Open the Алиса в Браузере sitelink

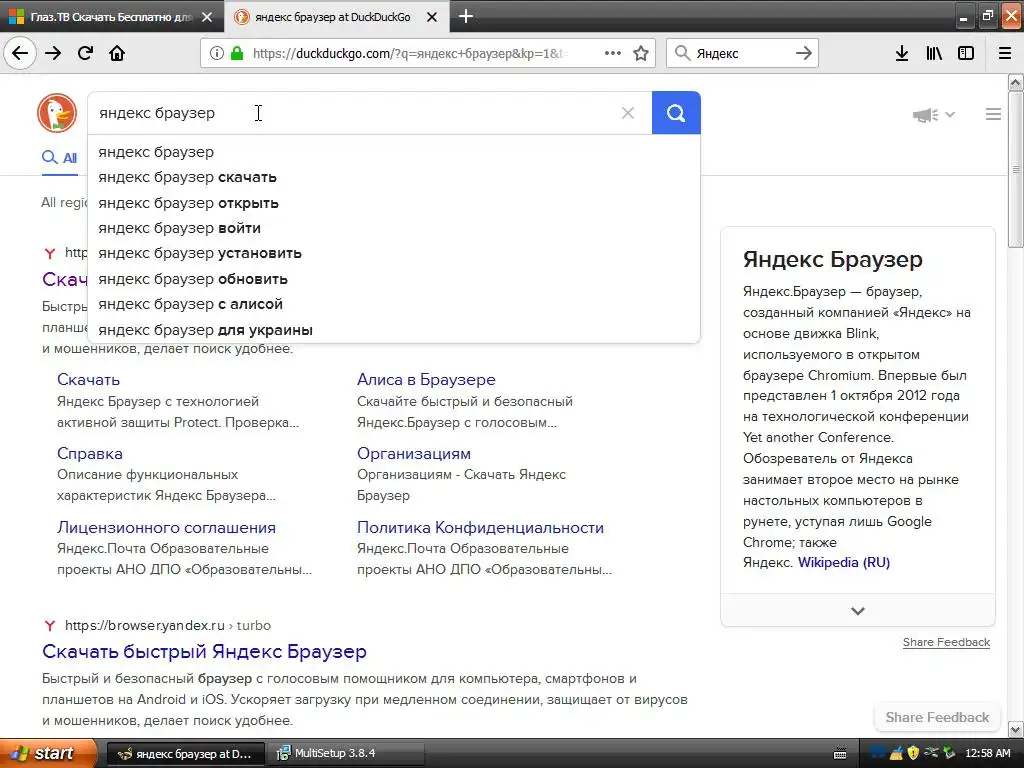[x=426, y=379]
